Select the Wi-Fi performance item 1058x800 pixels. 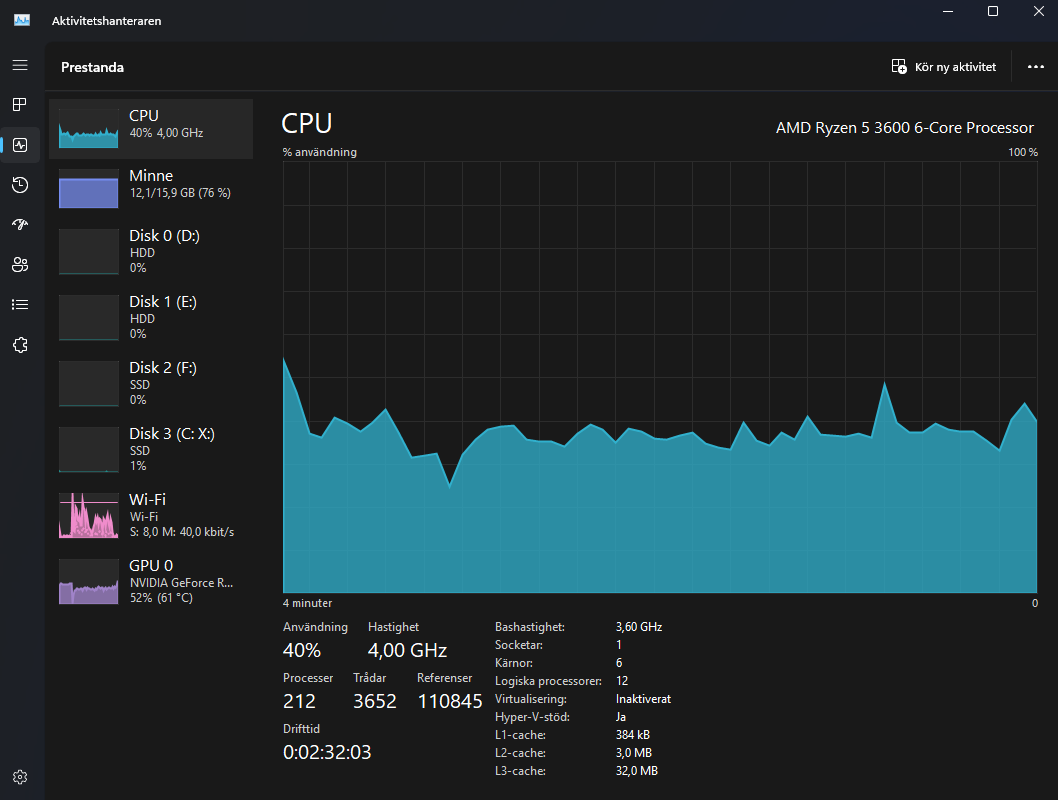(x=151, y=515)
